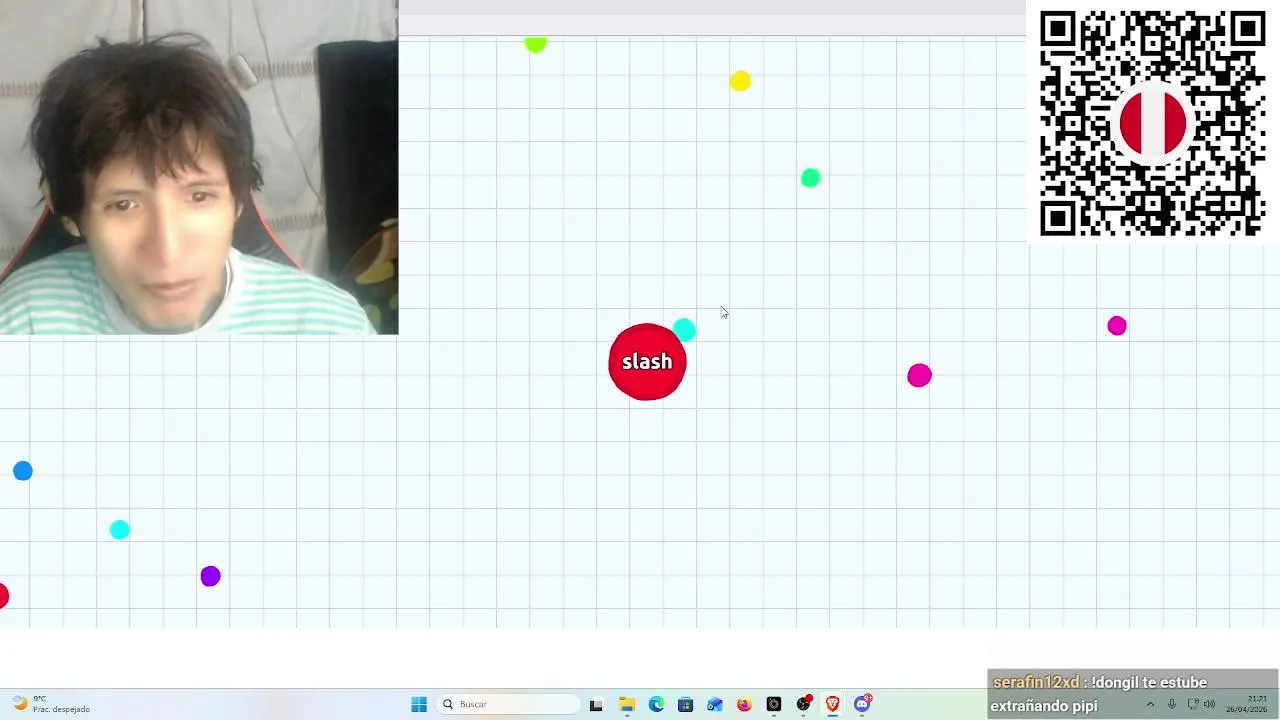Open the weather widget showing 9°C

pos(52,704)
